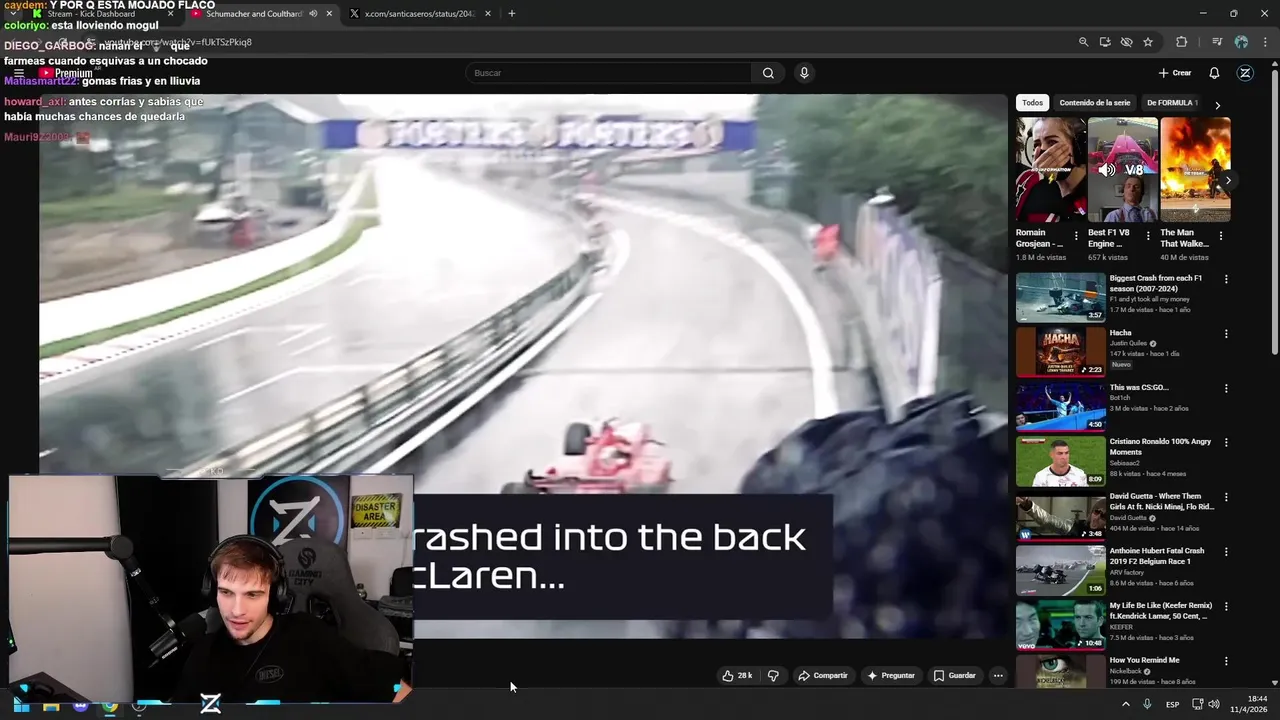Click the Preguntar button below the video
Image resolution: width=1280 pixels, height=720 pixels.
[x=891, y=676]
